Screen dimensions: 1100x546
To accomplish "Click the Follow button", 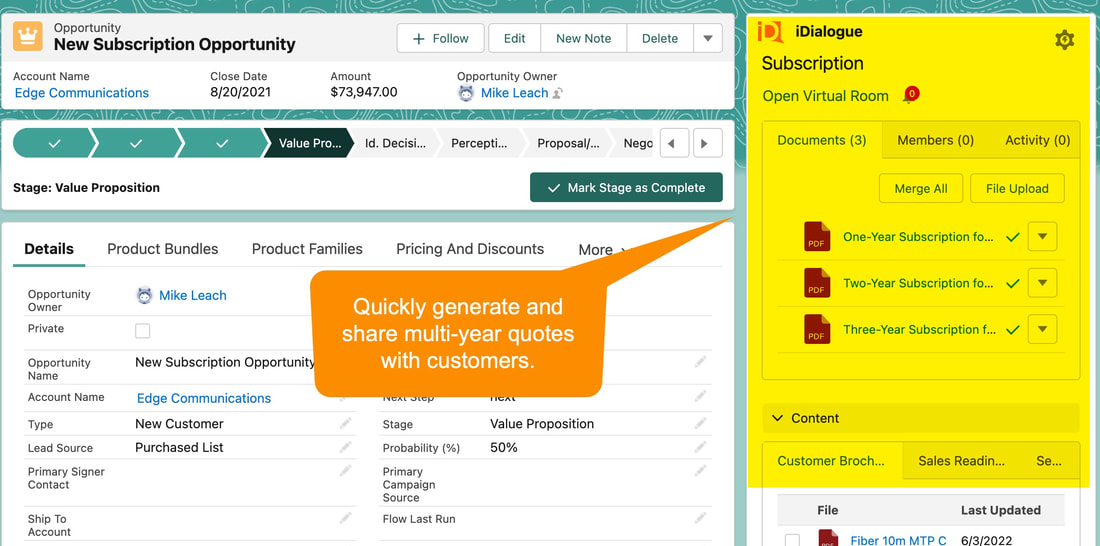I will (441, 39).
